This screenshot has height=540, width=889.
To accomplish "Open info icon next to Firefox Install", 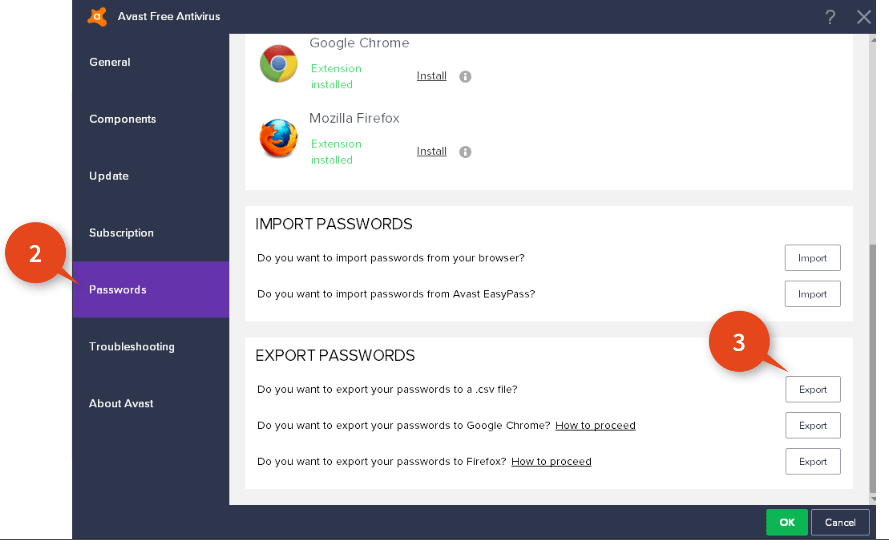I will (x=465, y=152).
